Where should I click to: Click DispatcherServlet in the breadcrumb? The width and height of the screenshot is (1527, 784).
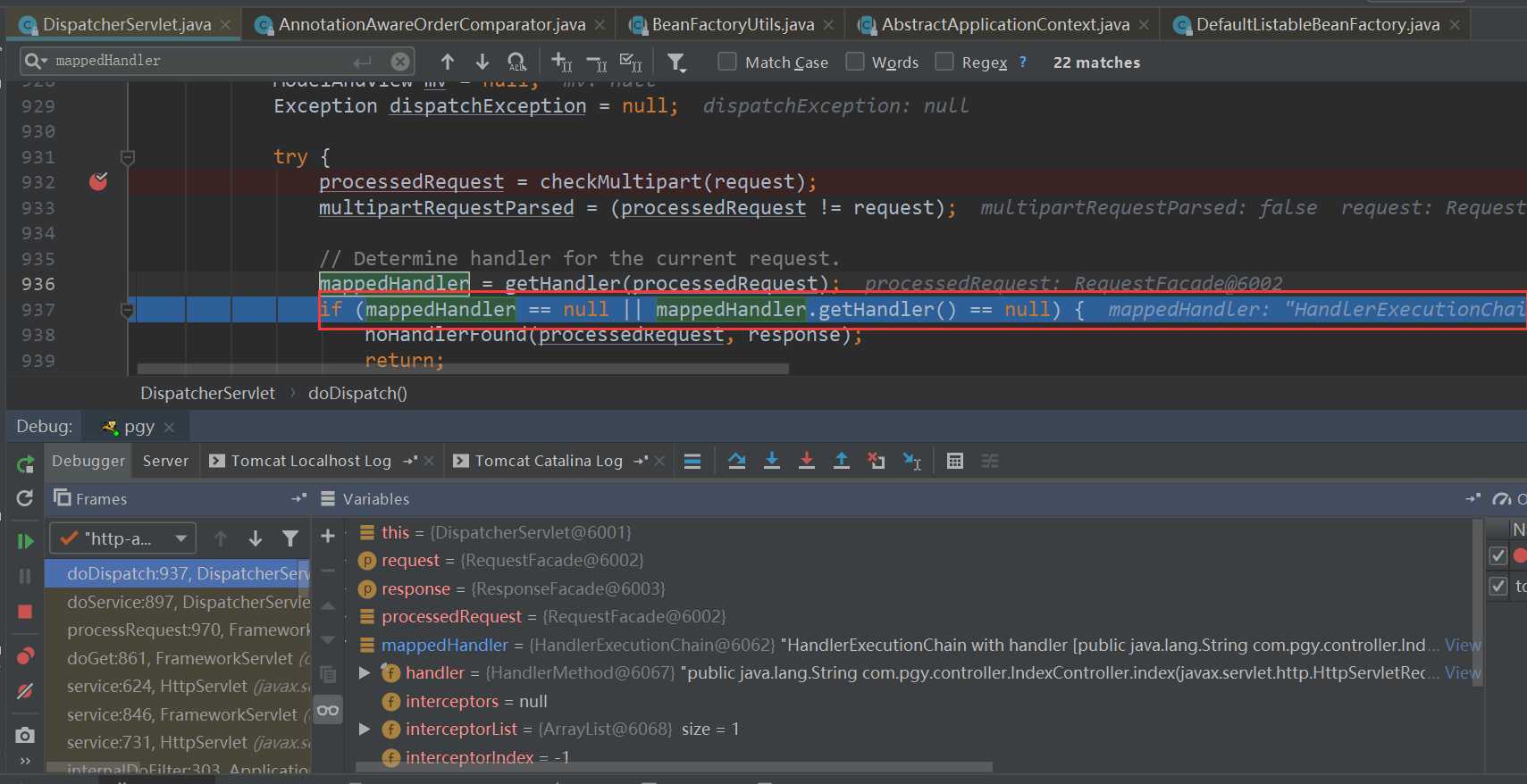[207, 393]
